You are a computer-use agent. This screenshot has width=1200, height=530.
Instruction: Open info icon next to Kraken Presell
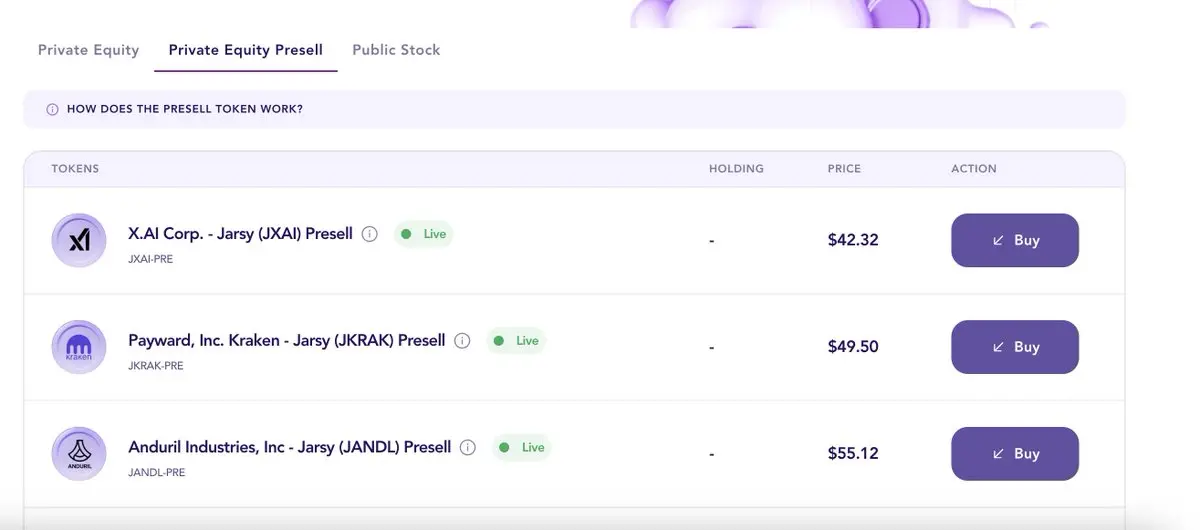pyautogui.click(x=462, y=341)
